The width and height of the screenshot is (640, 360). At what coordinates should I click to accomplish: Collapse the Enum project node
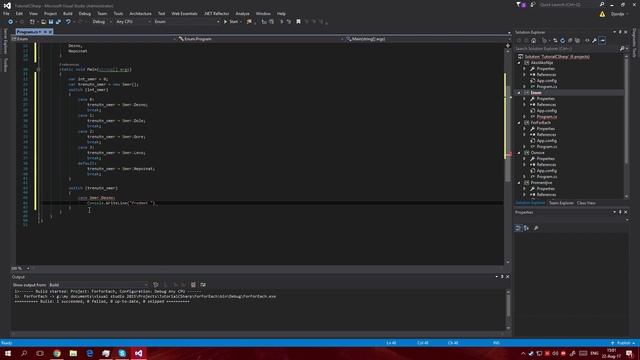tap(519, 93)
